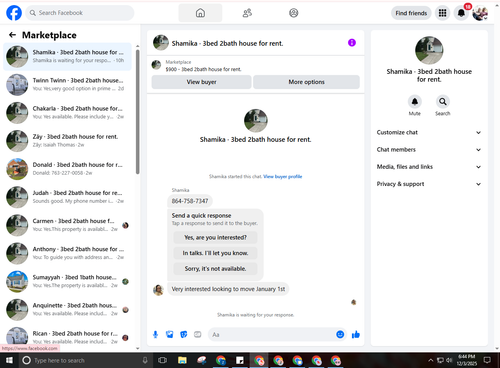The image size is (500, 368).
Task: Open the Windows Start menu
Action: [x=9, y=360]
